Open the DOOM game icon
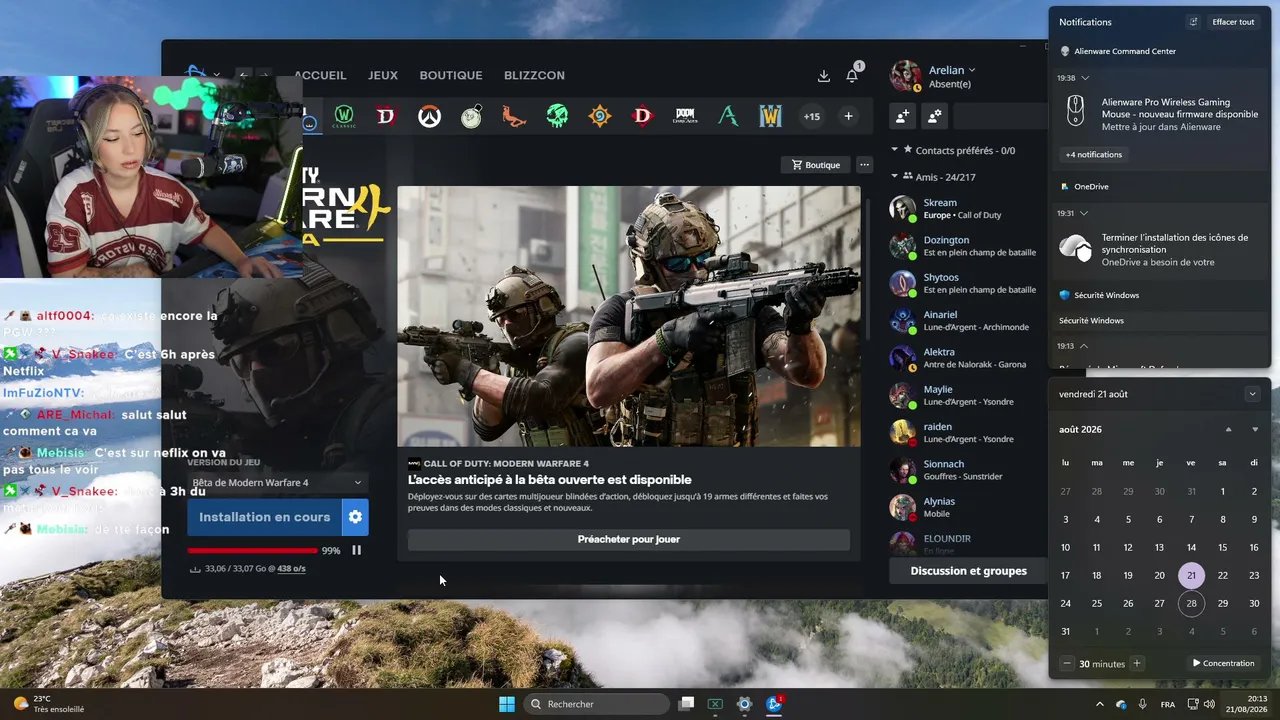Screen dimensions: 1280x720 tap(685, 116)
